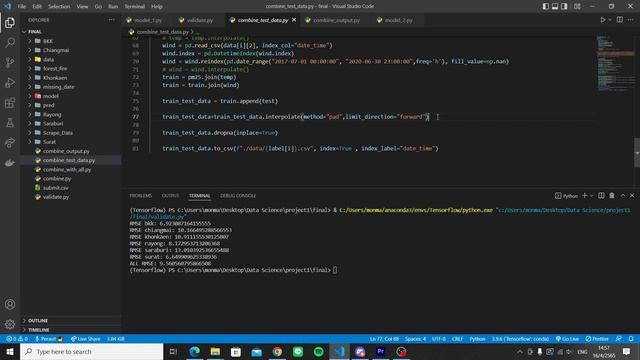Click Prettier in the status bar
Screen dimensions: 640x360
tap(597, 339)
